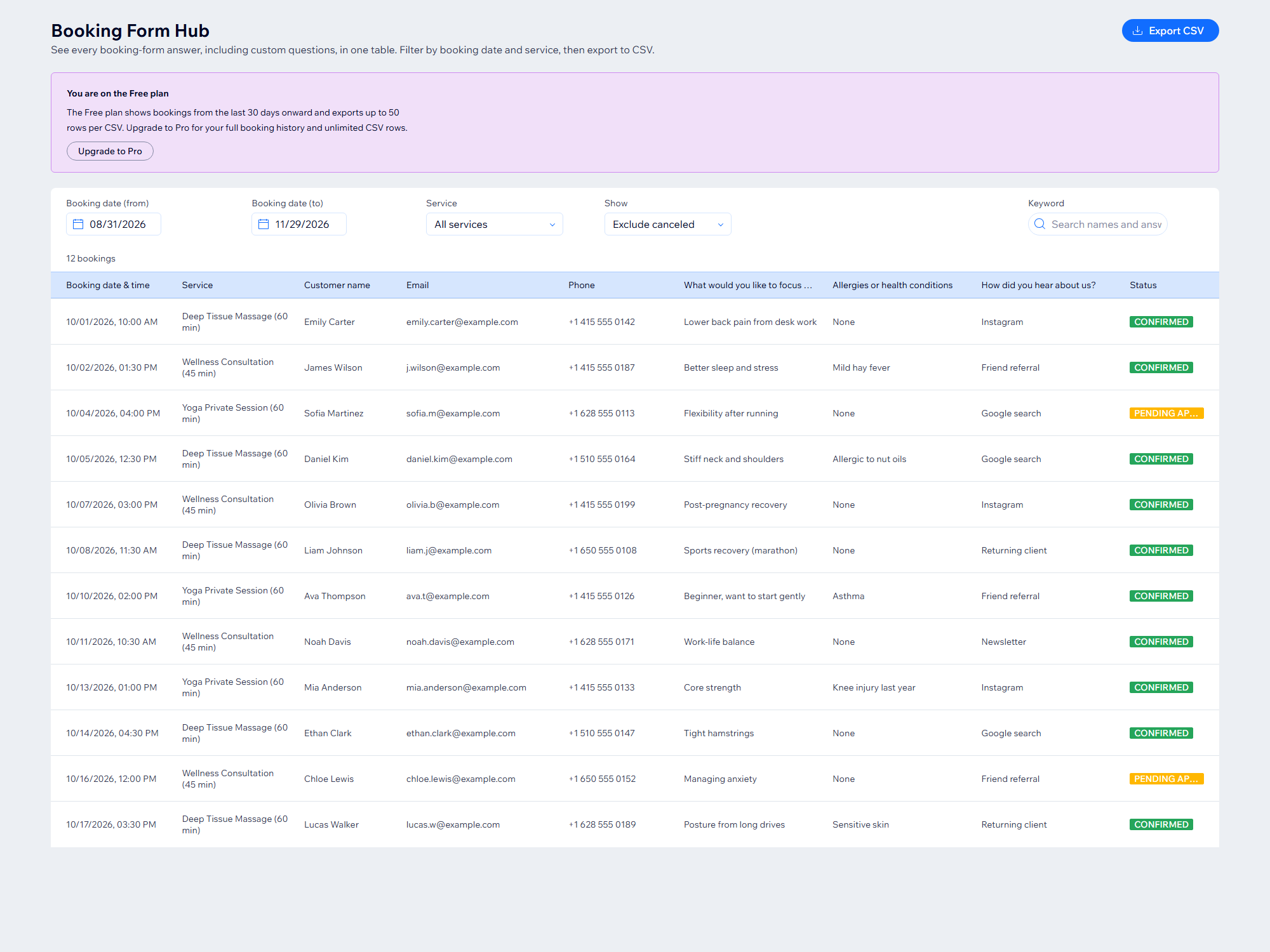The image size is (1270, 952).
Task: Click the Service column header
Action: click(x=197, y=285)
